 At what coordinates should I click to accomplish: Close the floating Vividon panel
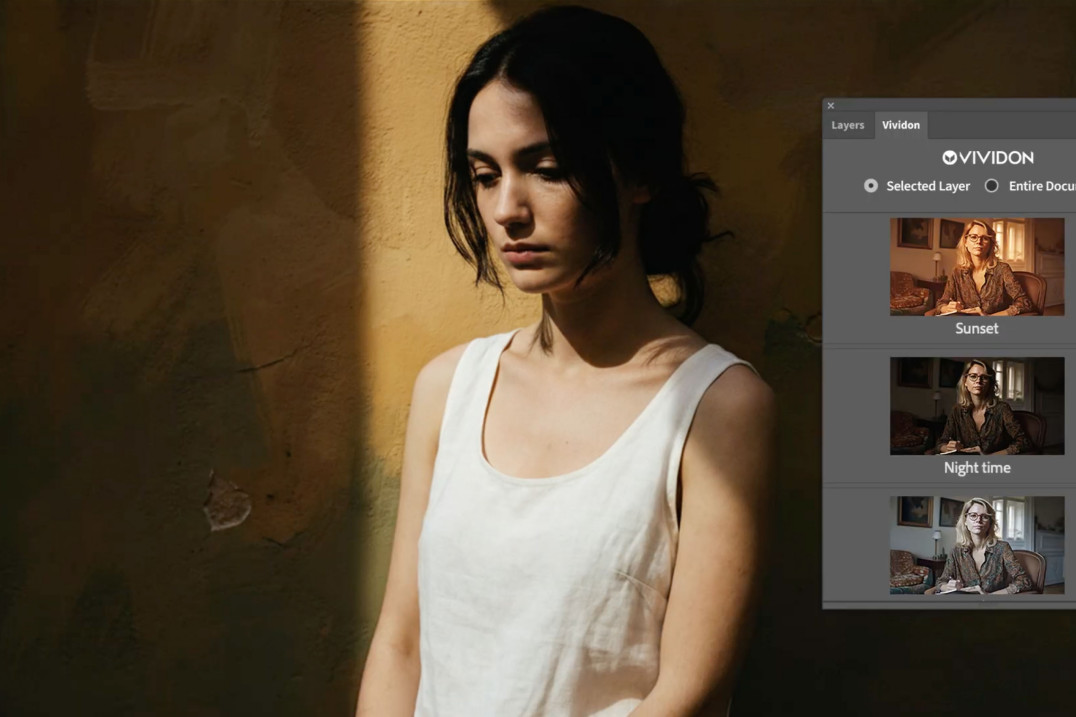[831, 106]
